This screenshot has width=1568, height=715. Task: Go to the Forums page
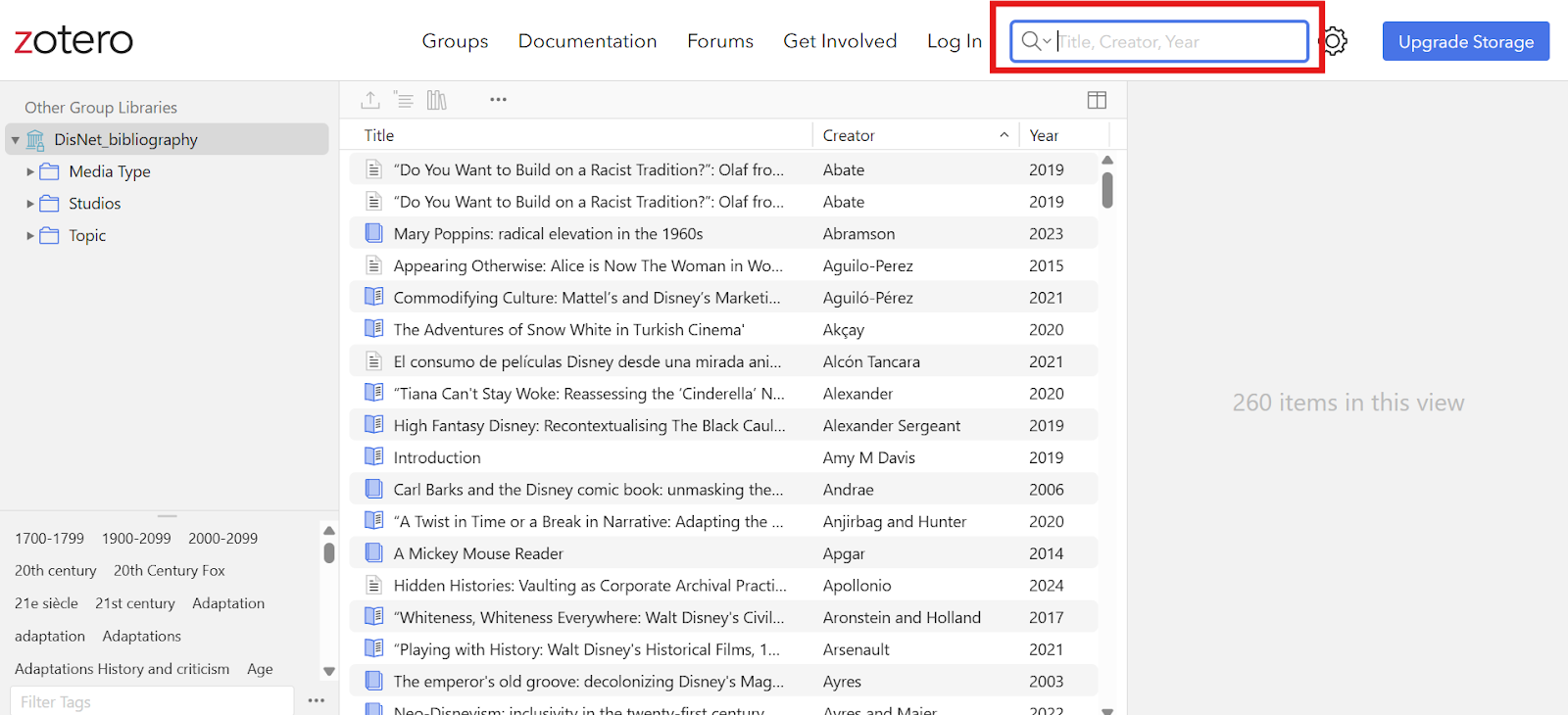720,41
